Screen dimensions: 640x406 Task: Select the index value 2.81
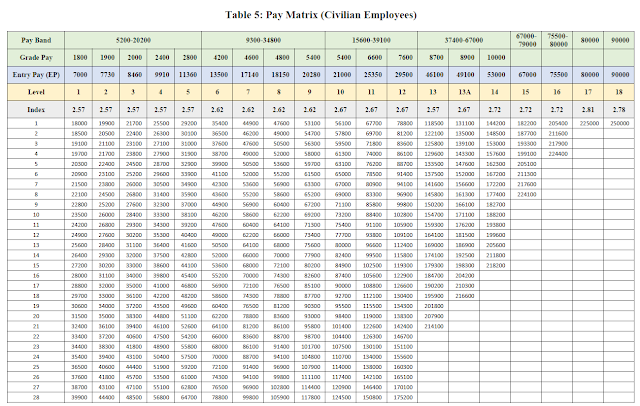588,110
